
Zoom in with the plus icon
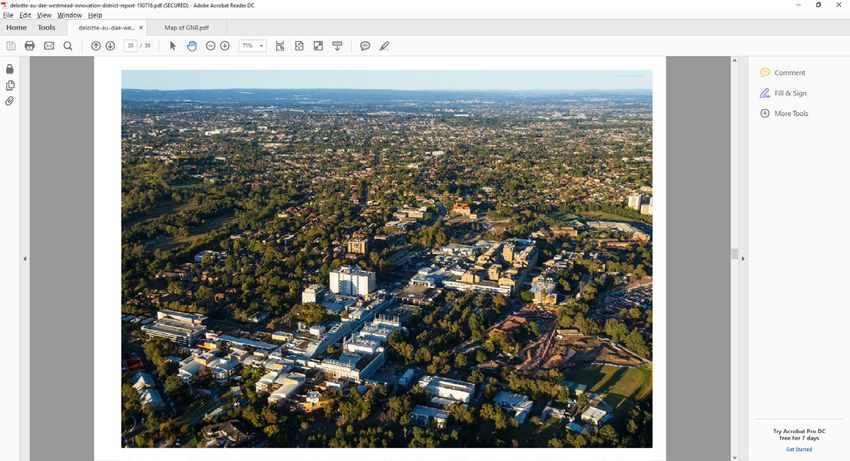pyautogui.click(x=225, y=46)
